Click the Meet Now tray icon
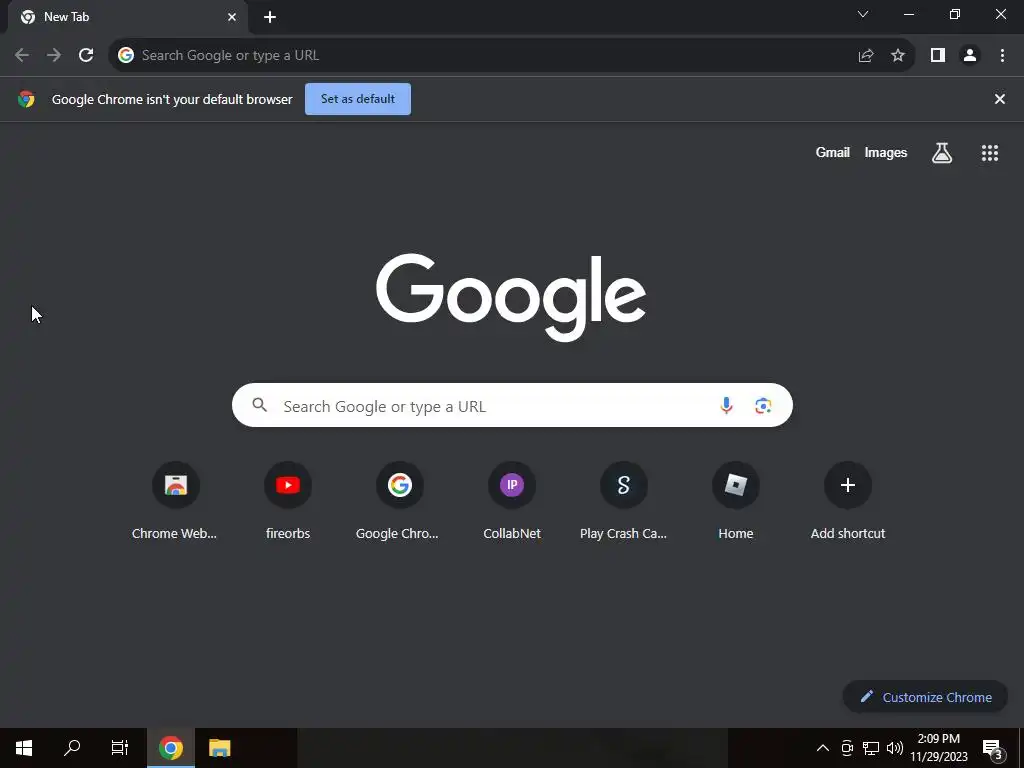Viewport: 1024px width, 768px height. (x=847, y=748)
